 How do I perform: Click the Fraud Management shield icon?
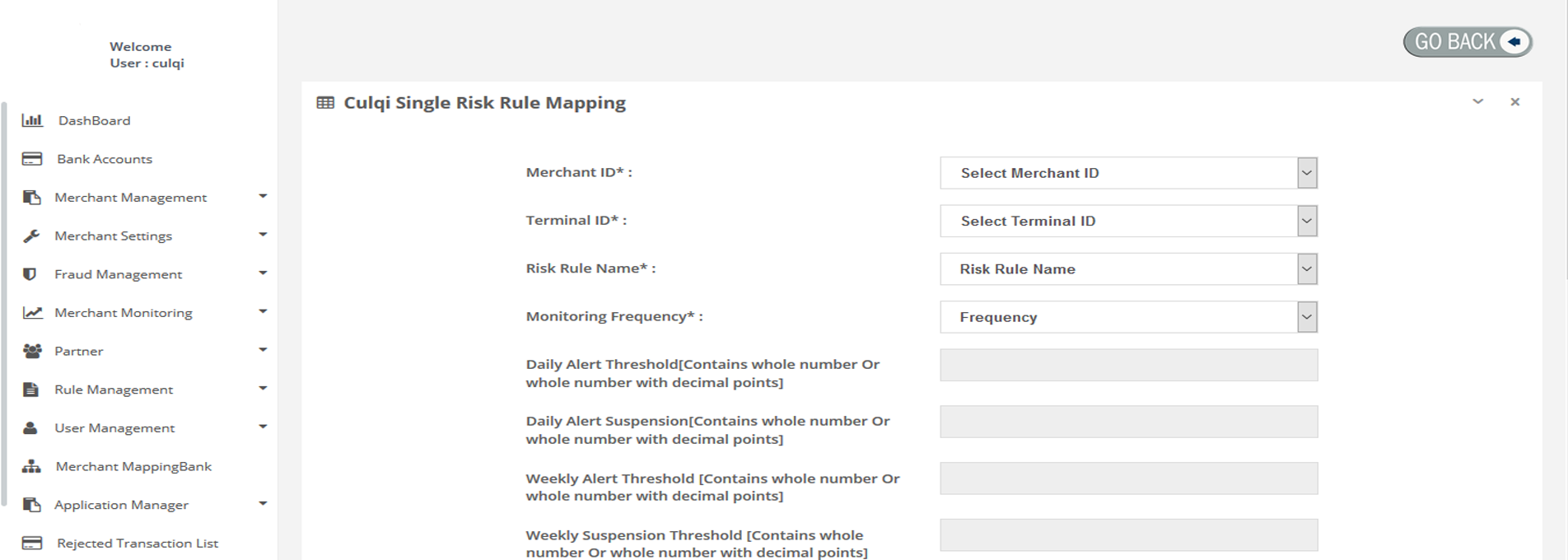30,274
